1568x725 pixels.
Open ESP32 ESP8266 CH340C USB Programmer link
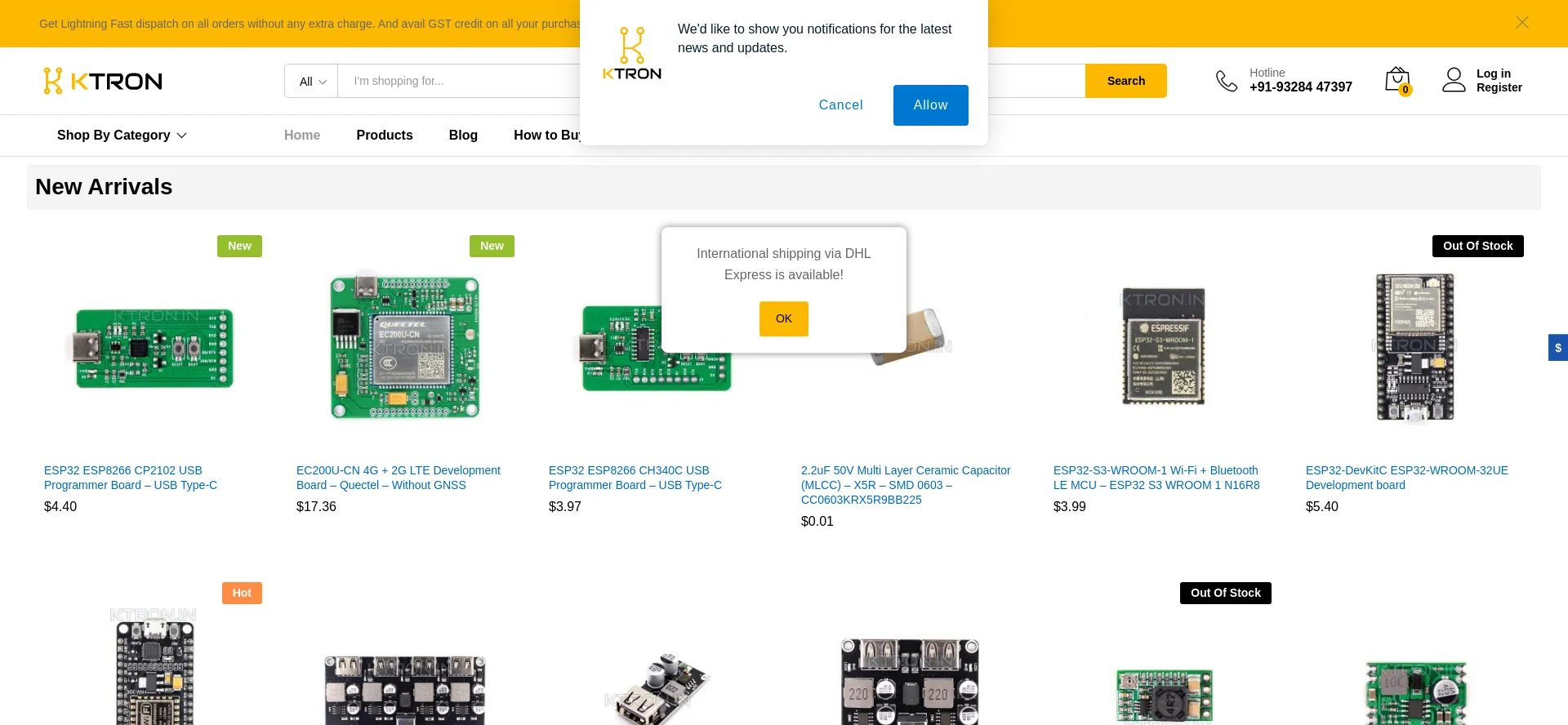pos(635,478)
